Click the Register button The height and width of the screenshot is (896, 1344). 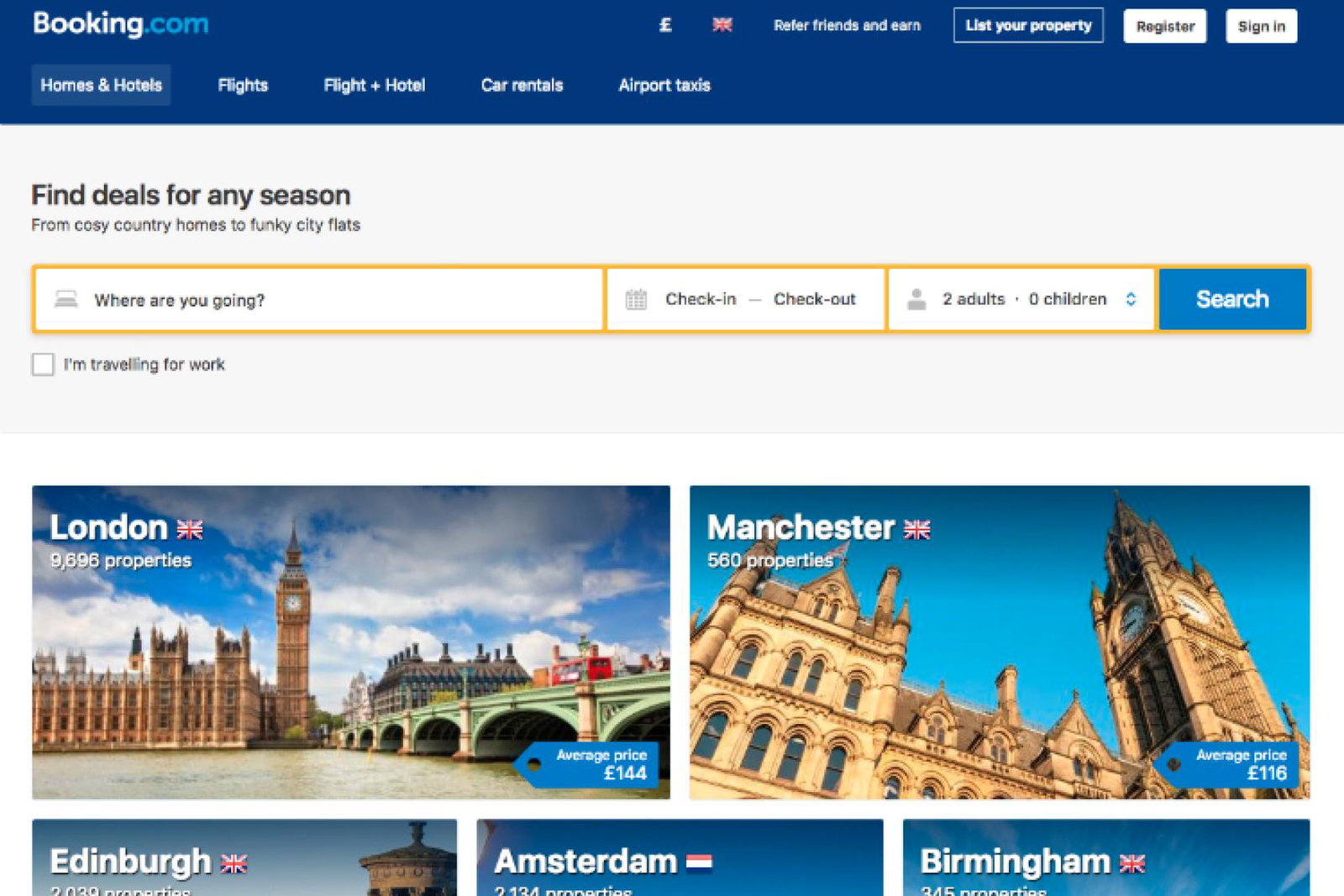click(1165, 26)
